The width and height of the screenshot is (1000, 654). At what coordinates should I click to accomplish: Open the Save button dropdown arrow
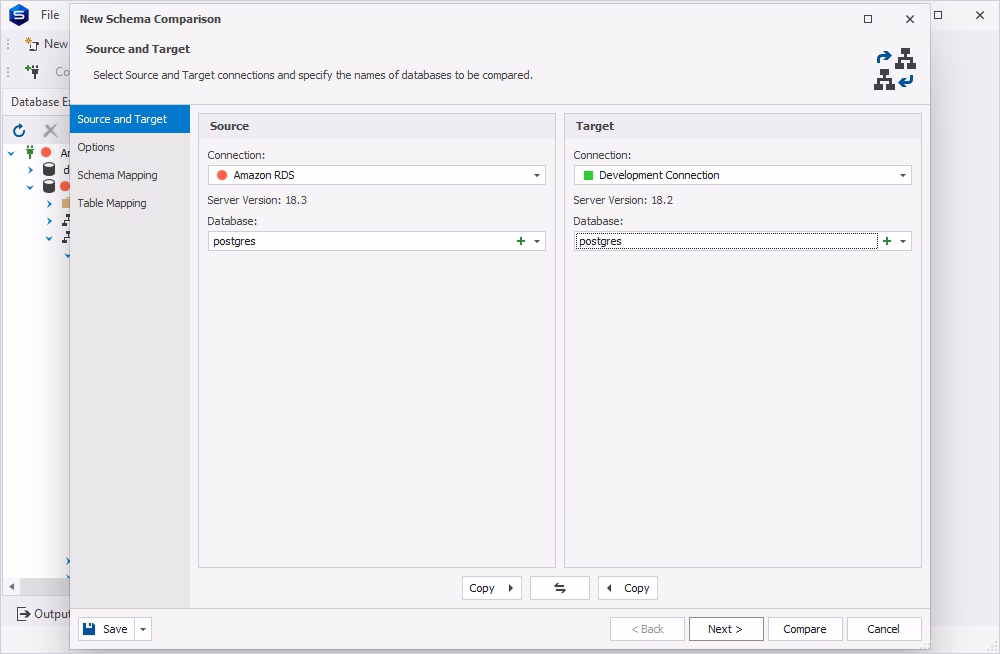pos(143,629)
